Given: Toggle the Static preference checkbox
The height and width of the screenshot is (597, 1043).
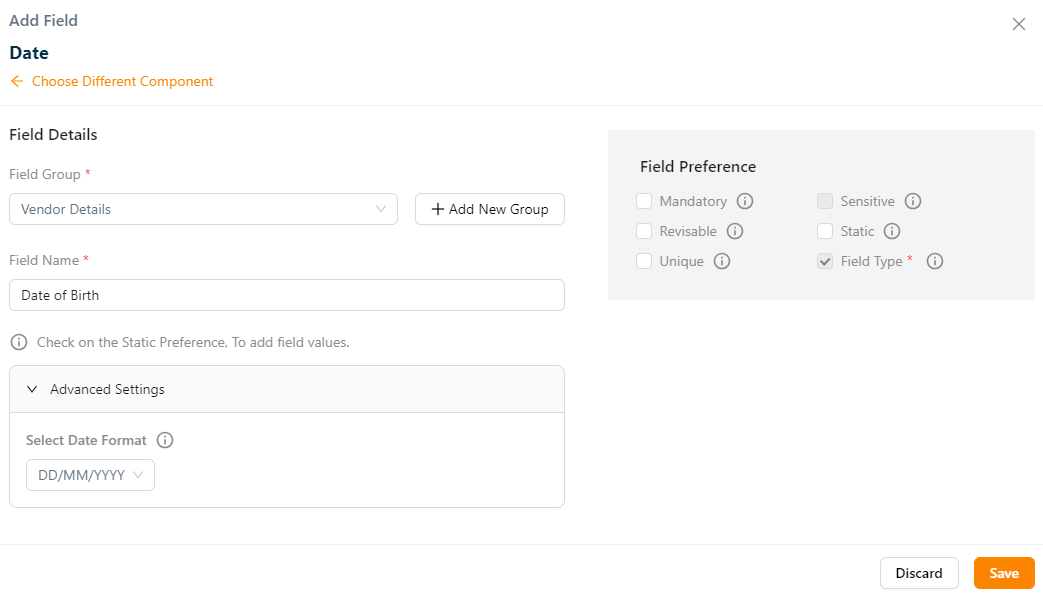Looking at the screenshot, I should click(825, 231).
